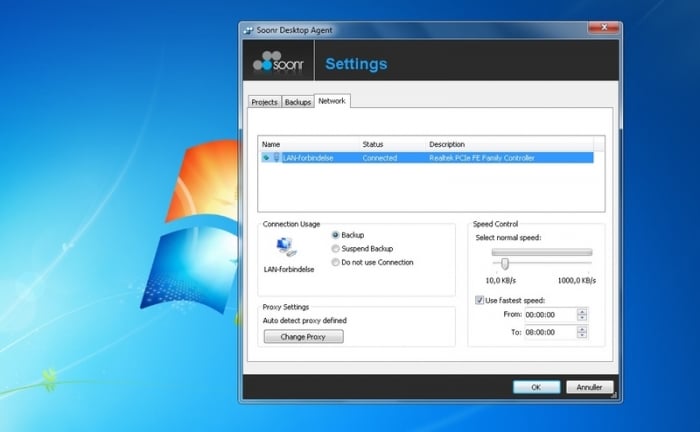The image size is (700, 432).
Task: Select the Backup radio button
Action: point(335,235)
